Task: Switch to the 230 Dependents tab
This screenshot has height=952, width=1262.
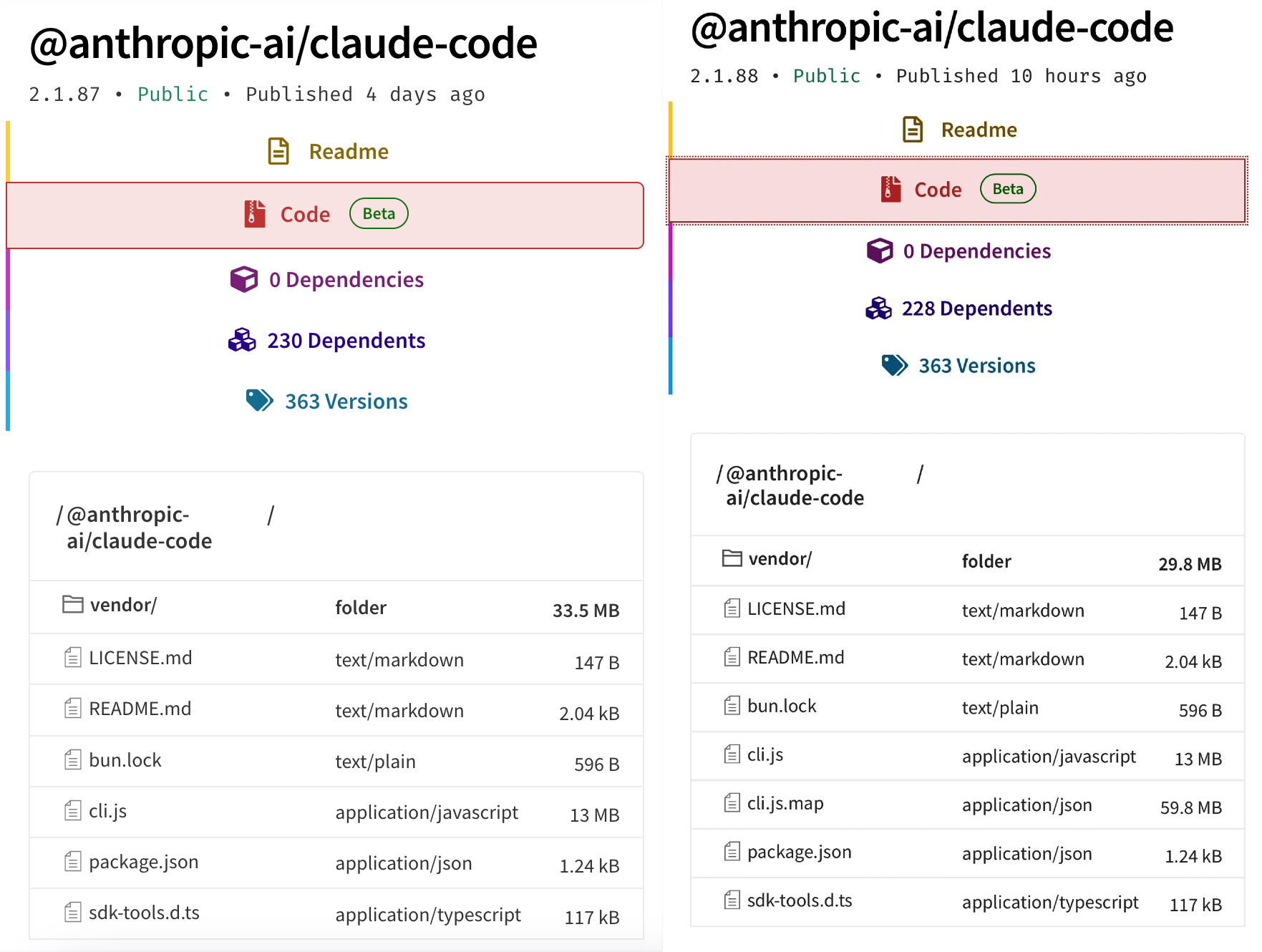Action: click(346, 341)
